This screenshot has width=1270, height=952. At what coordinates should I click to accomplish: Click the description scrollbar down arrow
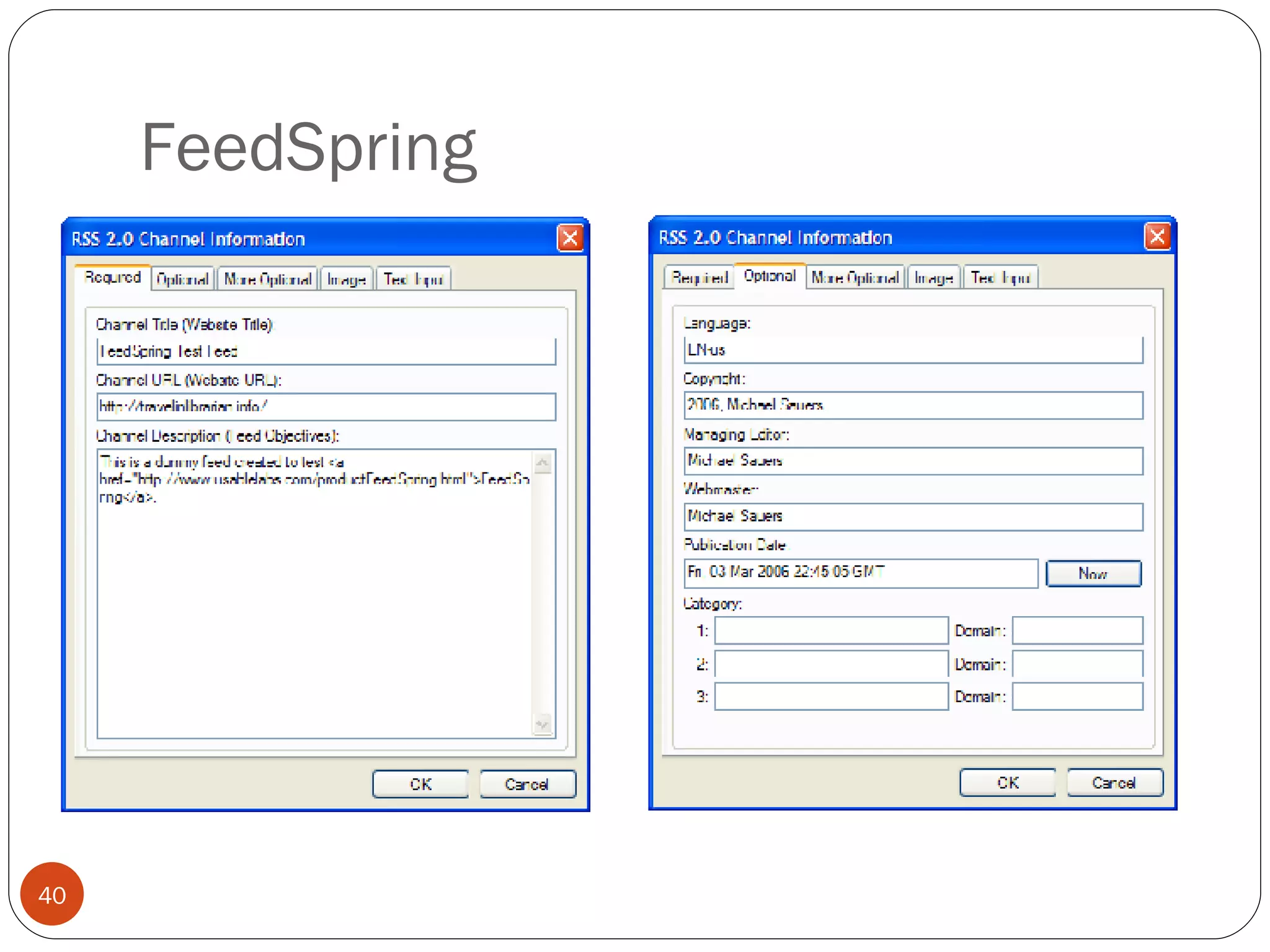click(543, 724)
